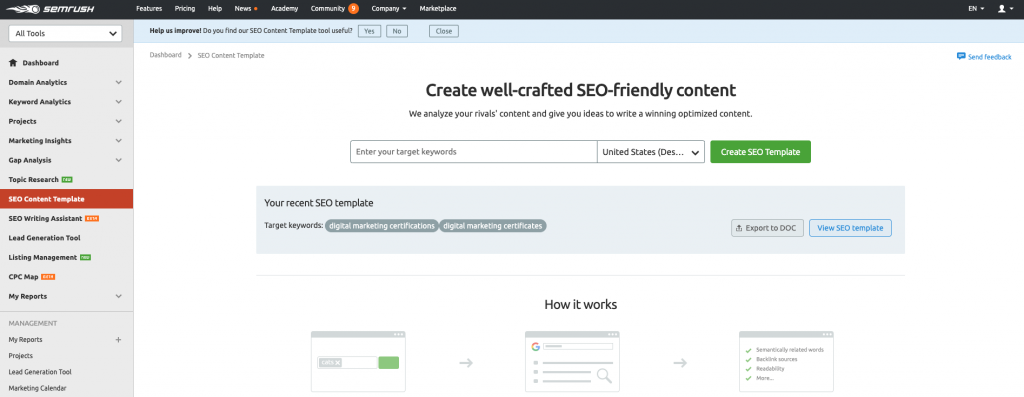Click Send feedback link
1024x397 pixels.
989,57
